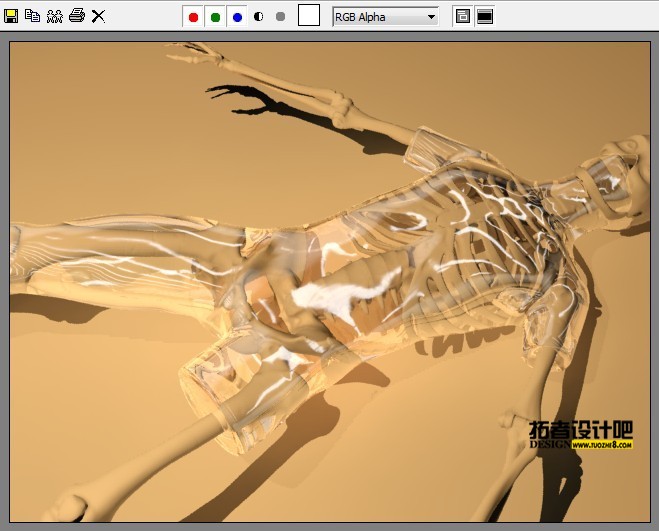This screenshot has height=531, width=659.
Task: Click the black-screen toggle UI icon
Action: click(x=484, y=16)
